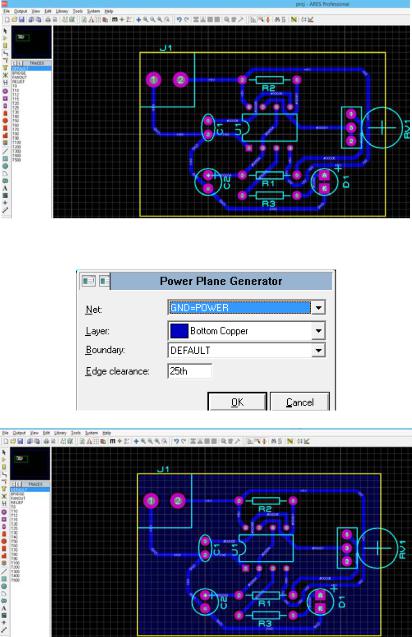This screenshot has width=412, height=637.
Task: Select the Zone tool in bottom window
Action: tap(4, 489)
